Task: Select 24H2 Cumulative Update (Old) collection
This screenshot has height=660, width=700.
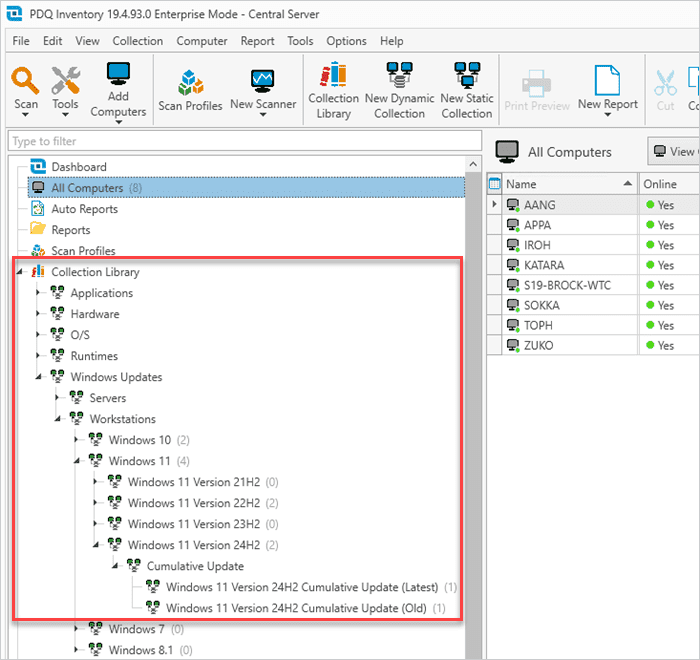Action: tap(296, 608)
